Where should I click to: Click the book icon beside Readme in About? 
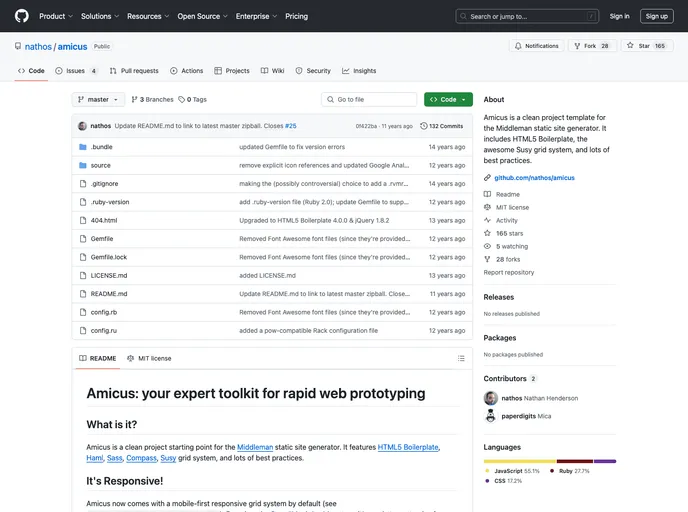point(487,194)
